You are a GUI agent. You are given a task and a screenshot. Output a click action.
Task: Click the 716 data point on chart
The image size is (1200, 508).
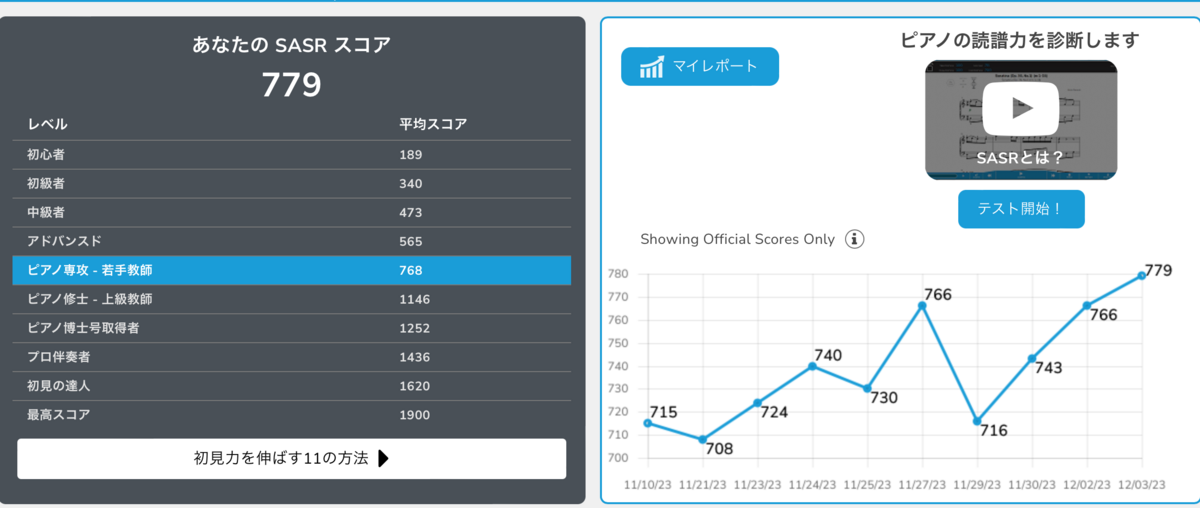[977, 421]
